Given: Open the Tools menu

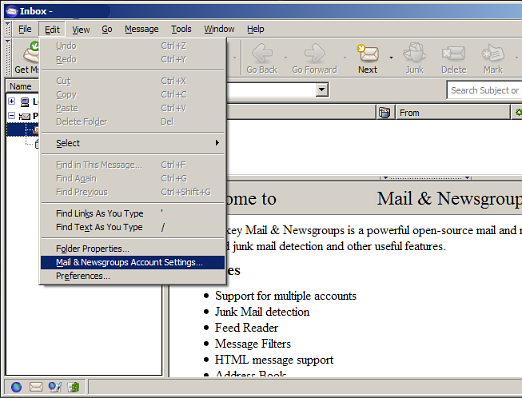Looking at the screenshot, I should (x=181, y=29).
